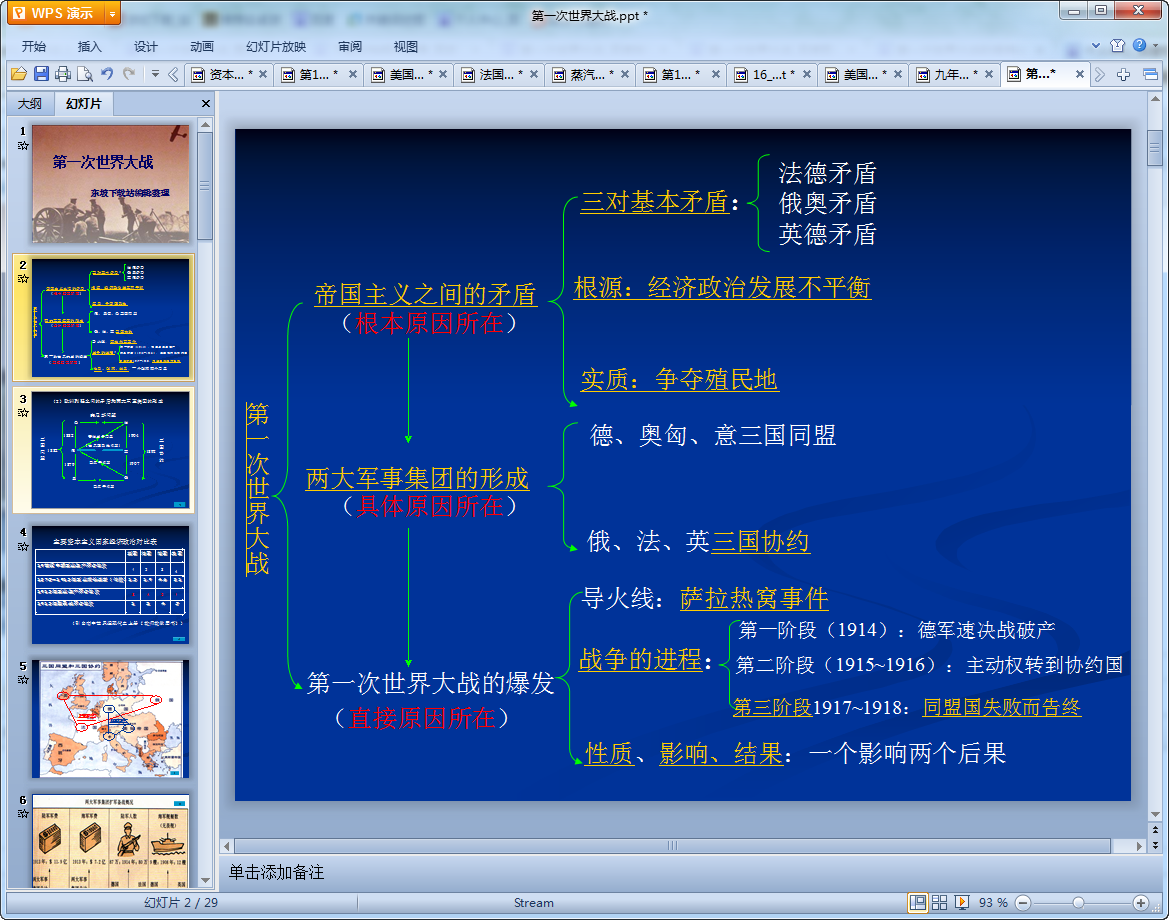
Task: Click the horizontal scrollbar under the slide
Action: [672, 845]
